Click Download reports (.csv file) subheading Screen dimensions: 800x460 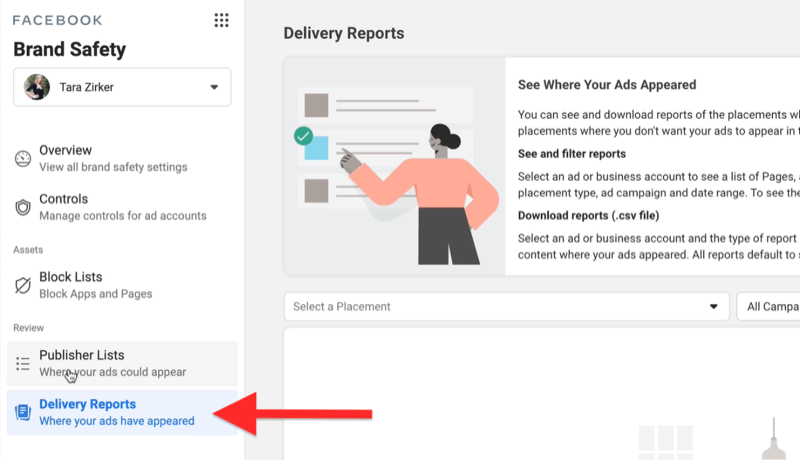click(x=589, y=216)
